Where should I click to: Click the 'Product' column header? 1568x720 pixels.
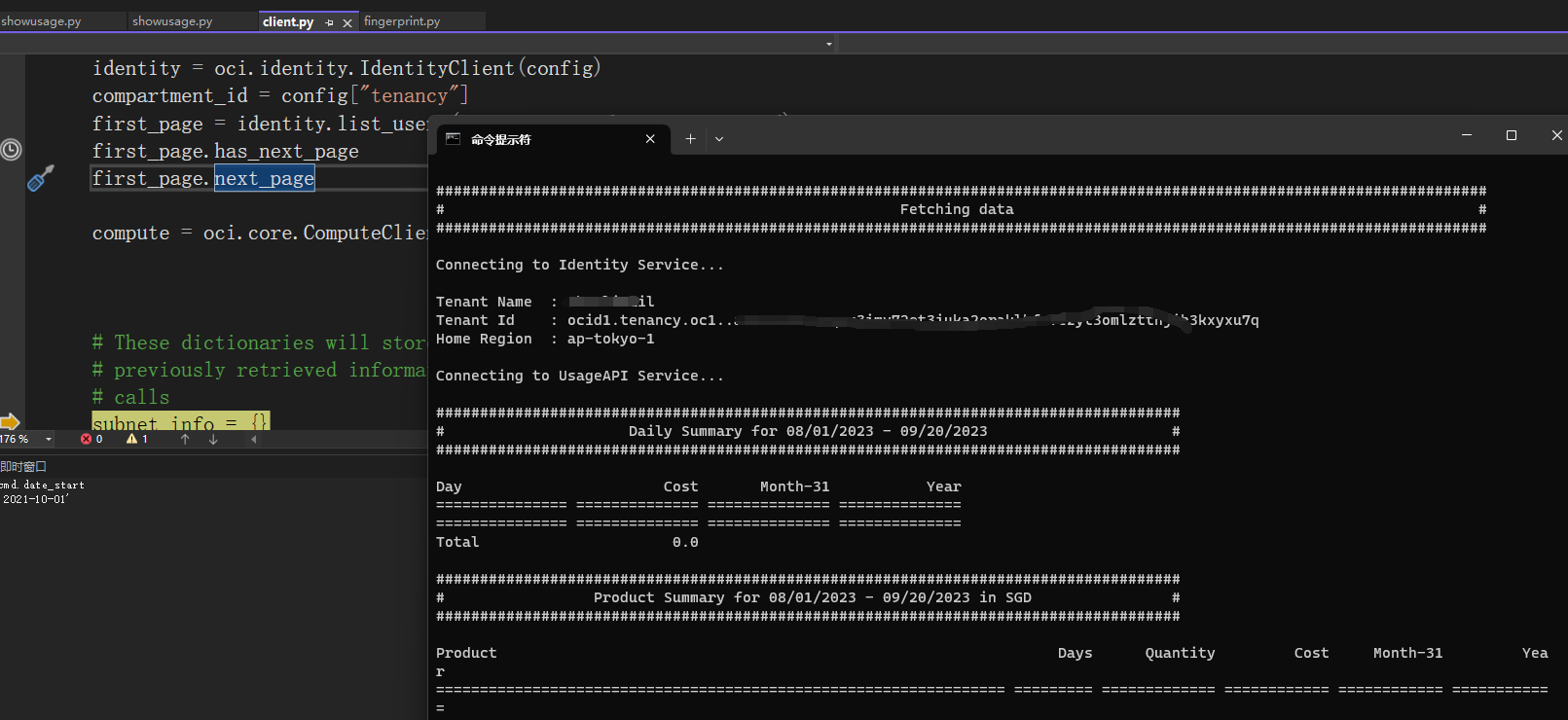pos(466,653)
